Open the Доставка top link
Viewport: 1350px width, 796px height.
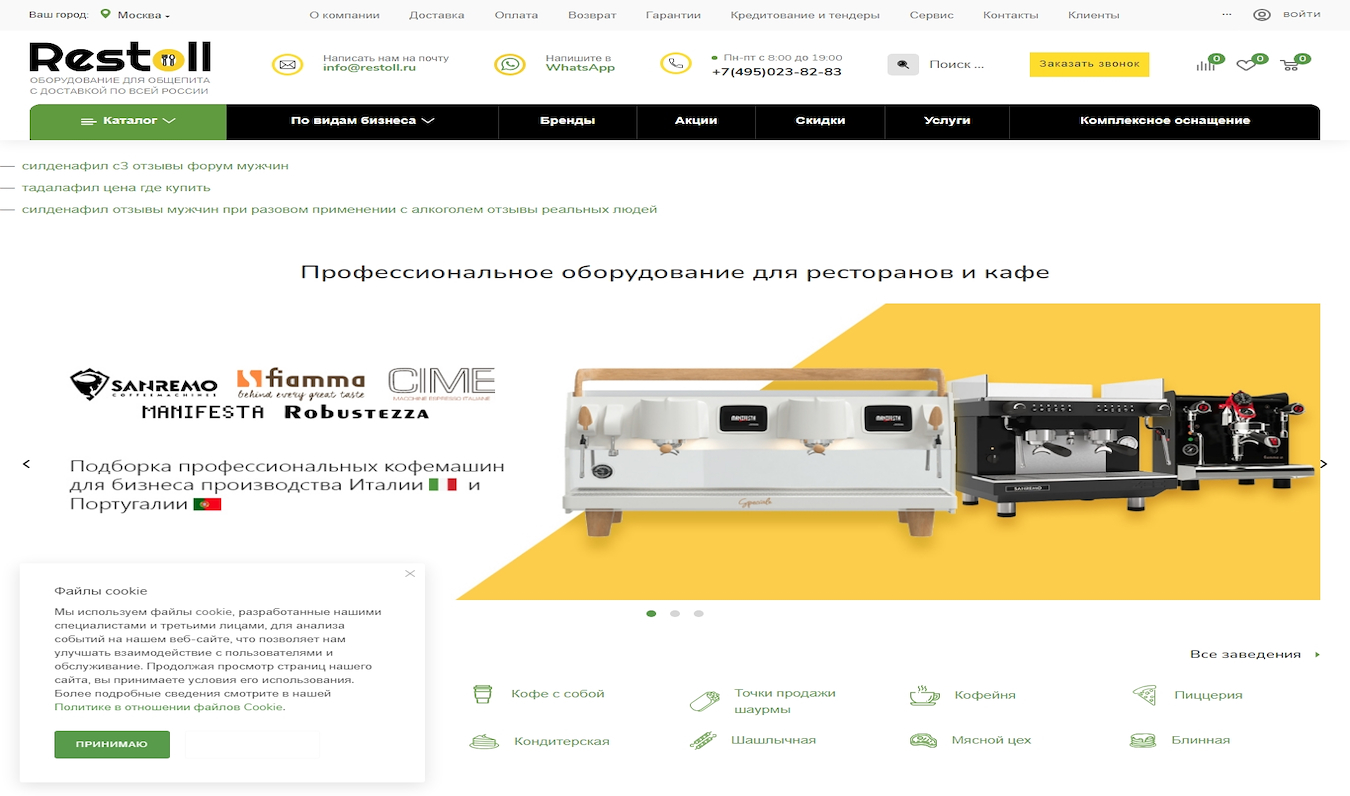pyautogui.click(x=437, y=15)
